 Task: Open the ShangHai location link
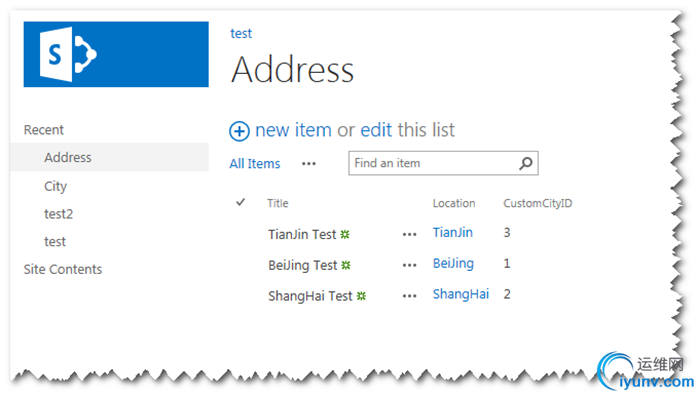(x=461, y=294)
